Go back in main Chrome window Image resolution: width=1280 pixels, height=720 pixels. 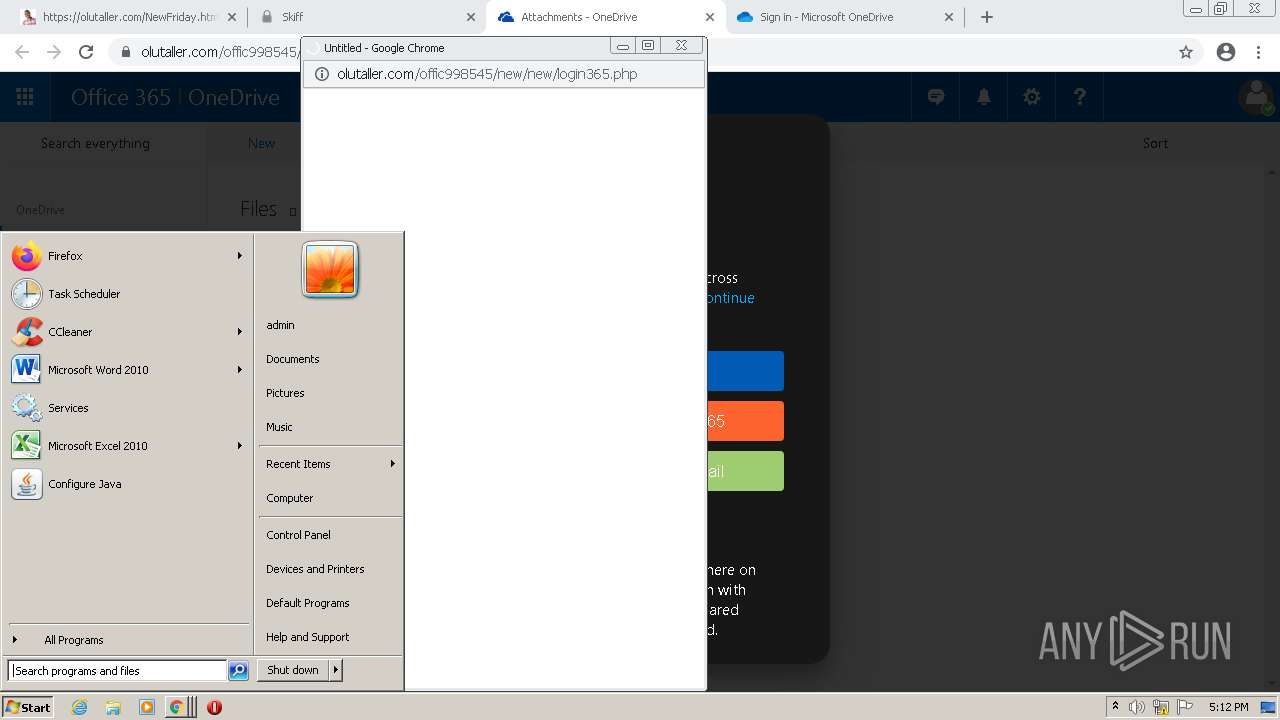coord(22,52)
